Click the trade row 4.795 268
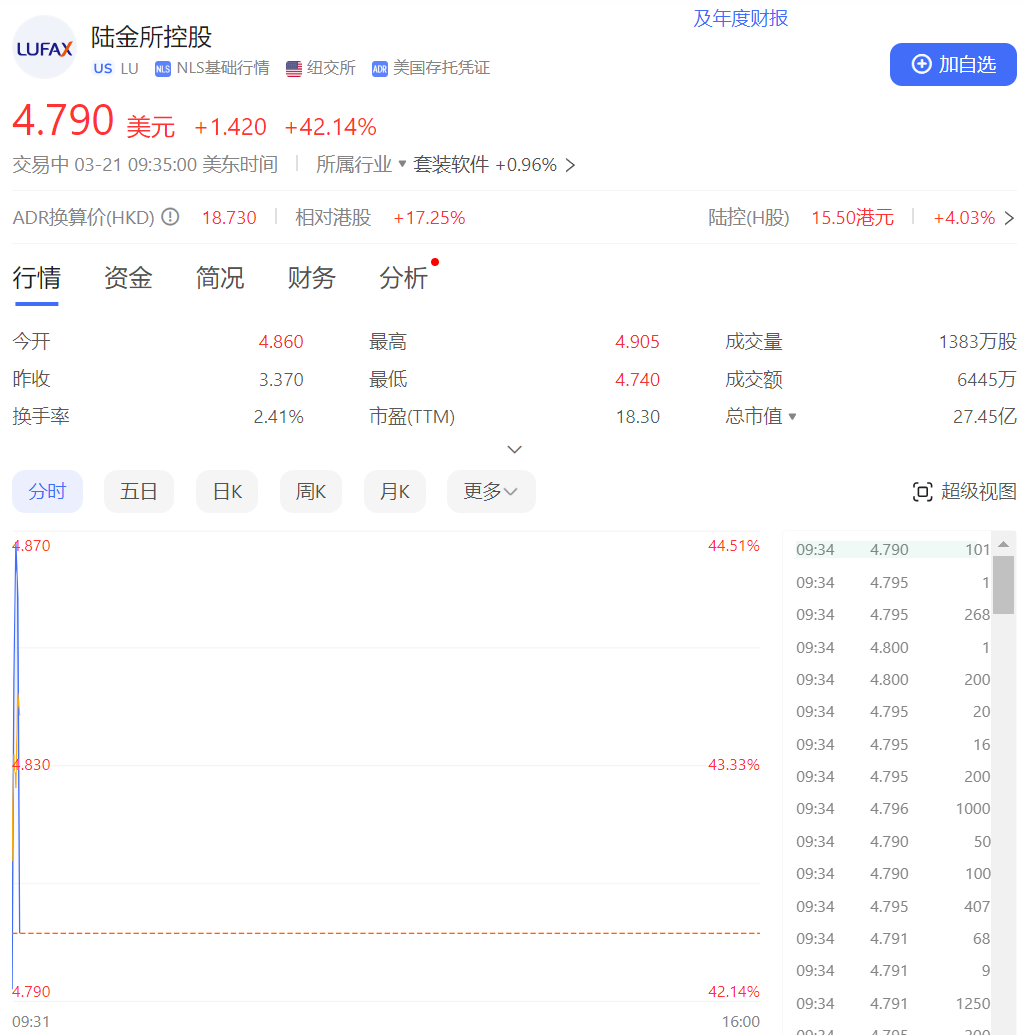The height and width of the screenshot is (1035, 1024). (893, 615)
